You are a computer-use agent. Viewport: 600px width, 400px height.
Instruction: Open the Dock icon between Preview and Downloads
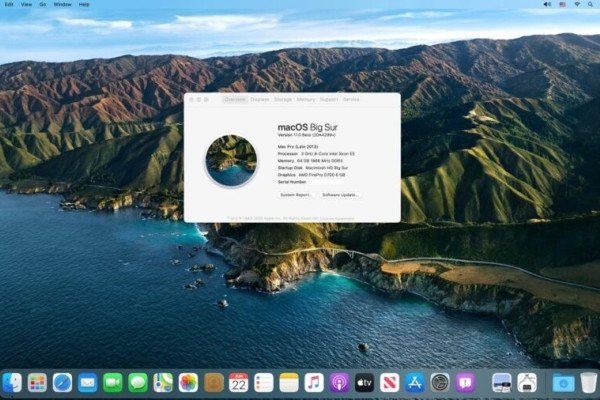tap(527, 383)
